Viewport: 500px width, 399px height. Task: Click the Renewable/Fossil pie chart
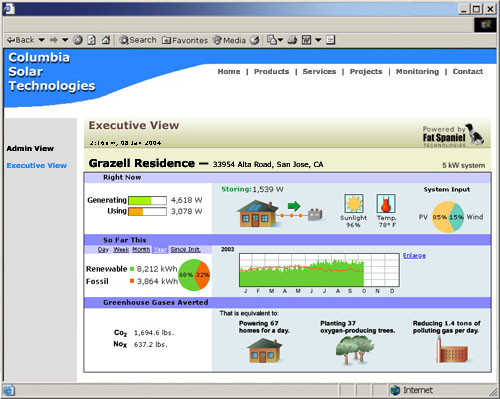point(194,275)
